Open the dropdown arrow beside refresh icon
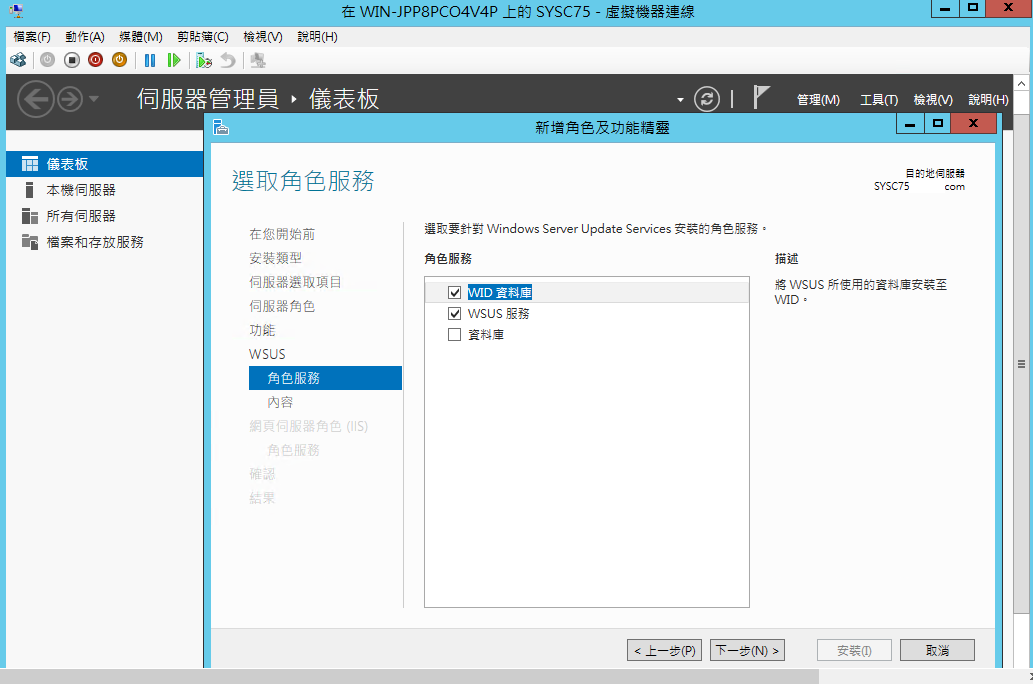 pos(680,100)
